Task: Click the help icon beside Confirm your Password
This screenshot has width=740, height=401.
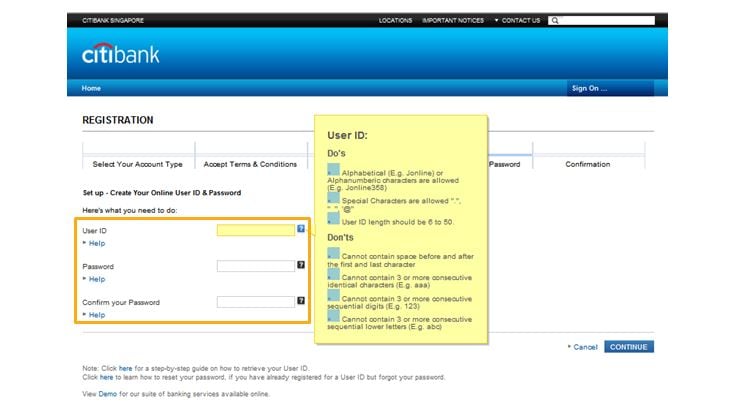Action: [301, 301]
